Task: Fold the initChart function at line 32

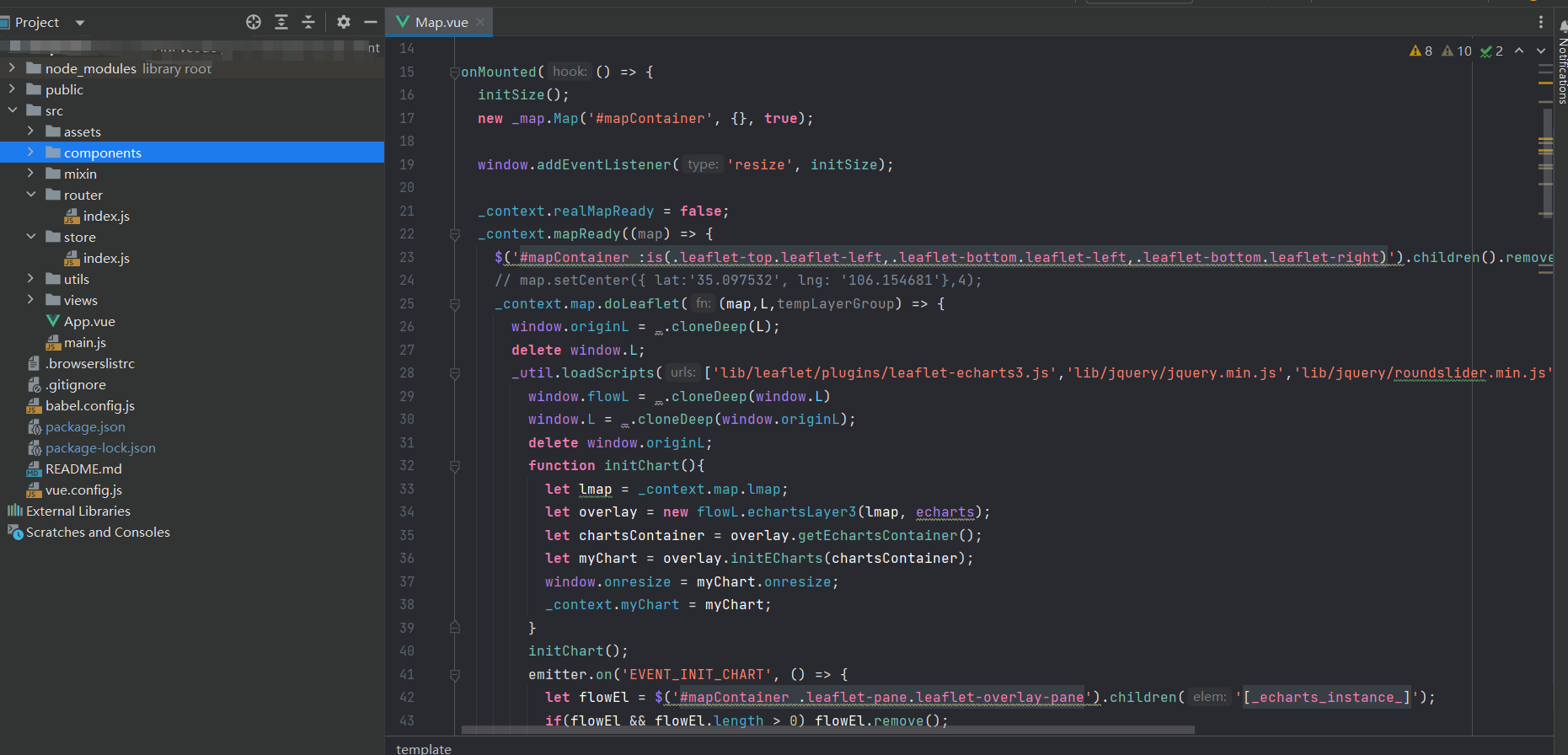Action: 454,466
